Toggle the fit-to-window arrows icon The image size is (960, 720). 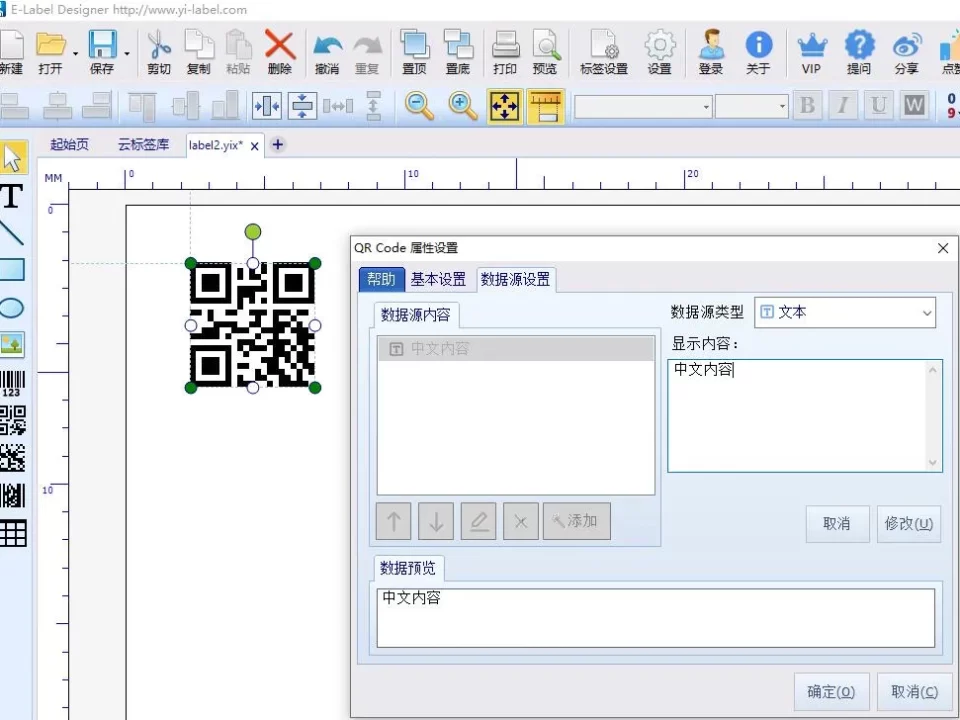click(x=504, y=106)
